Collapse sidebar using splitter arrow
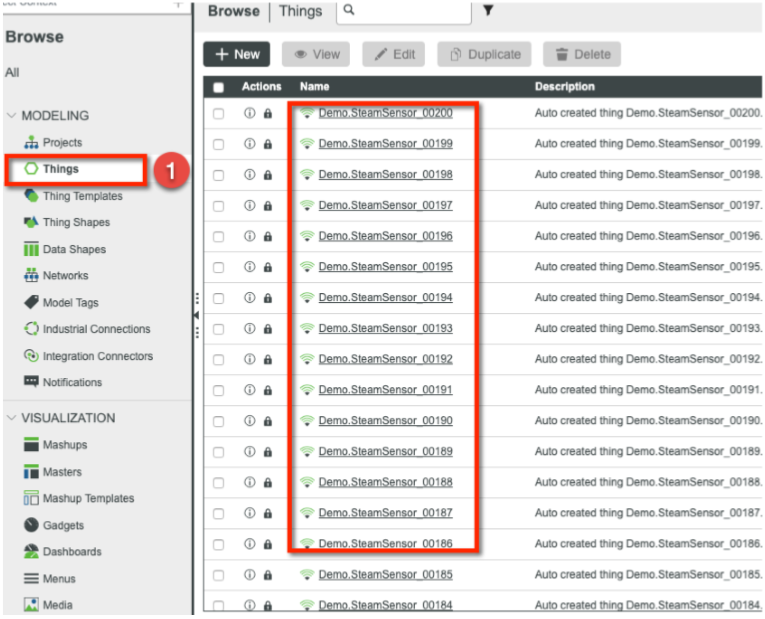 [x=197, y=315]
